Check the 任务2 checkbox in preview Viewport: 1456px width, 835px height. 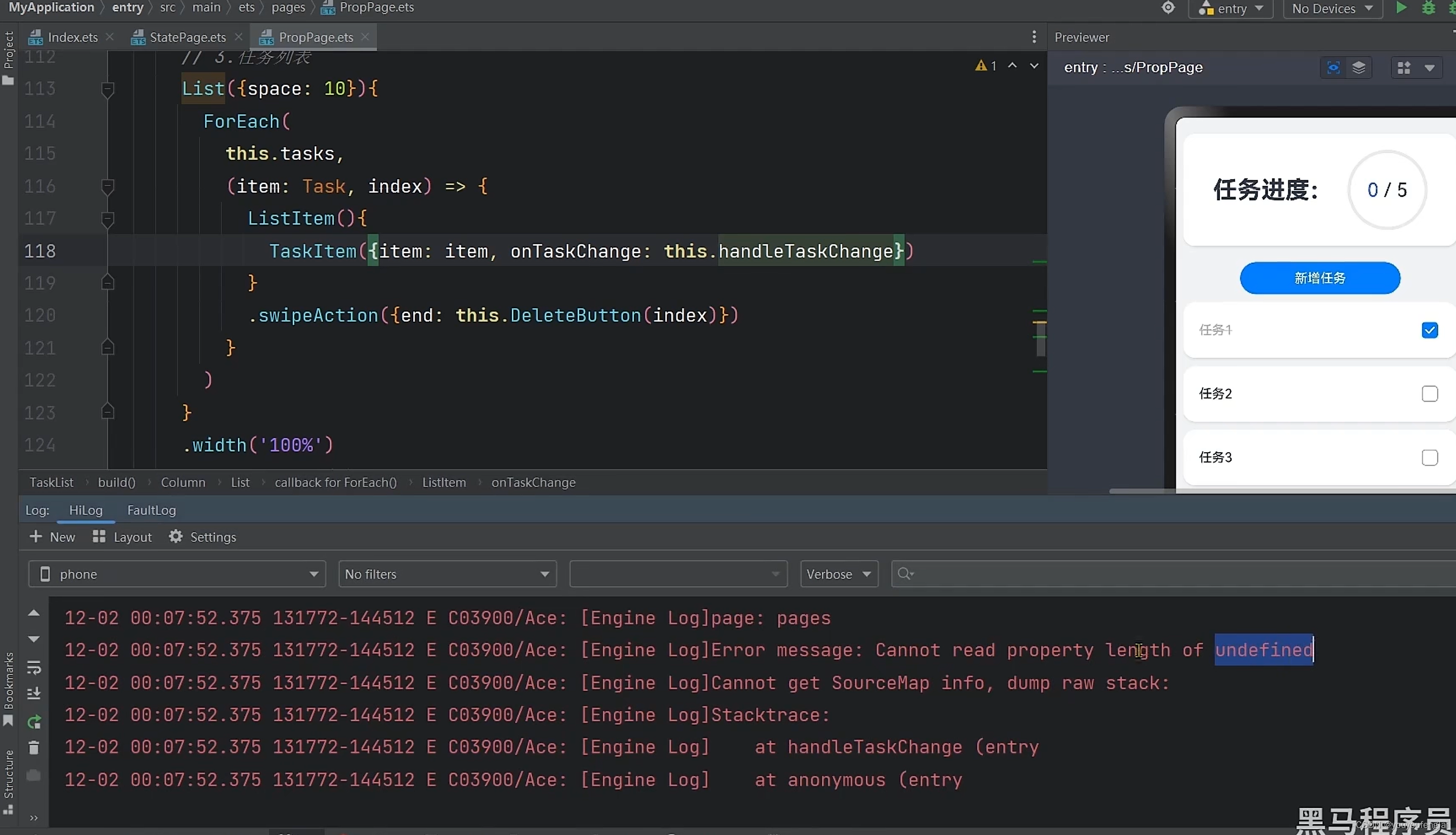click(x=1430, y=394)
